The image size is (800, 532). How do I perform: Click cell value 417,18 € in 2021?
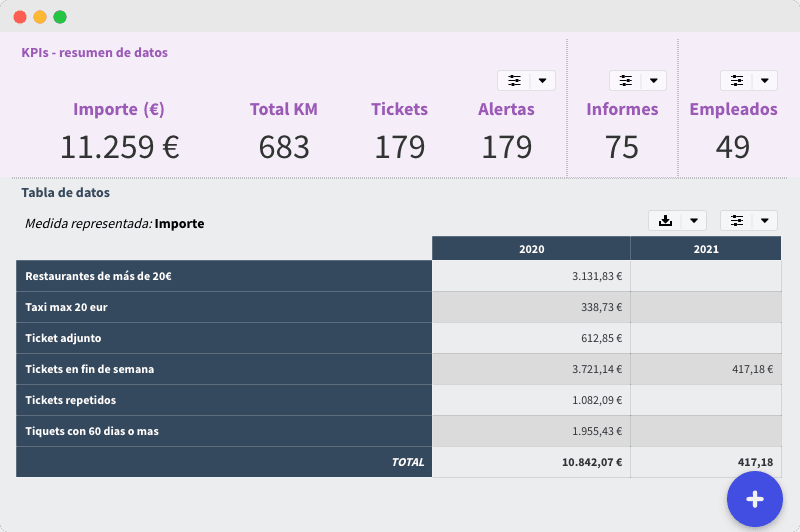[753, 369]
